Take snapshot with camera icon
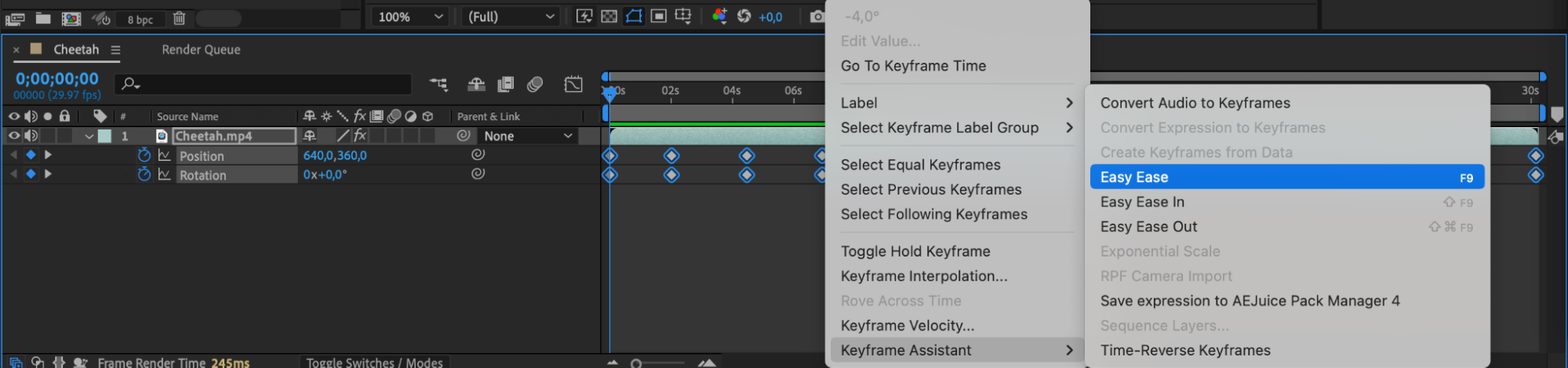The height and width of the screenshot is (368, 1568). pyautogui.click(x=817, y=16)
